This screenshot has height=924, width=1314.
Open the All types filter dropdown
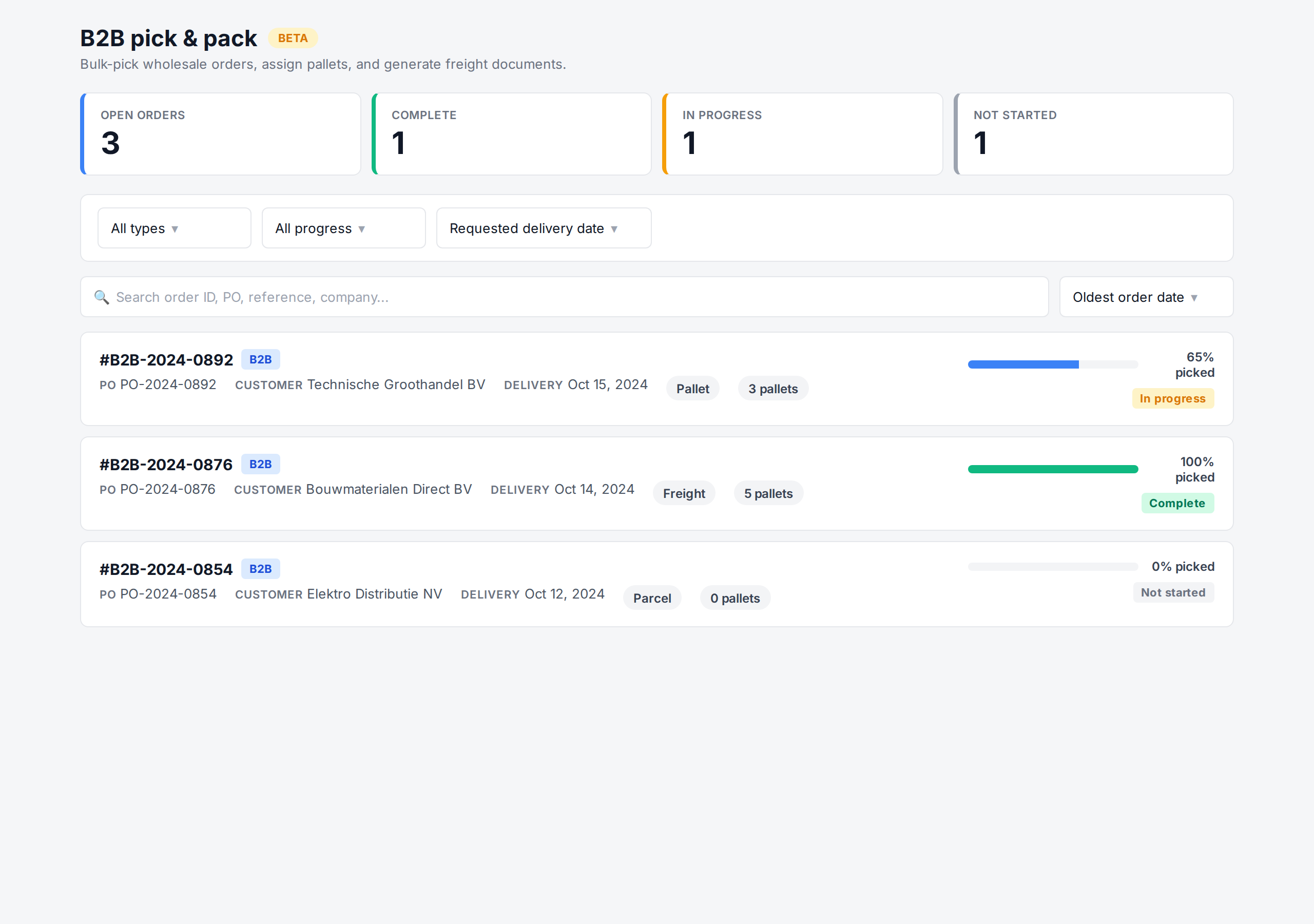point(174,228)
